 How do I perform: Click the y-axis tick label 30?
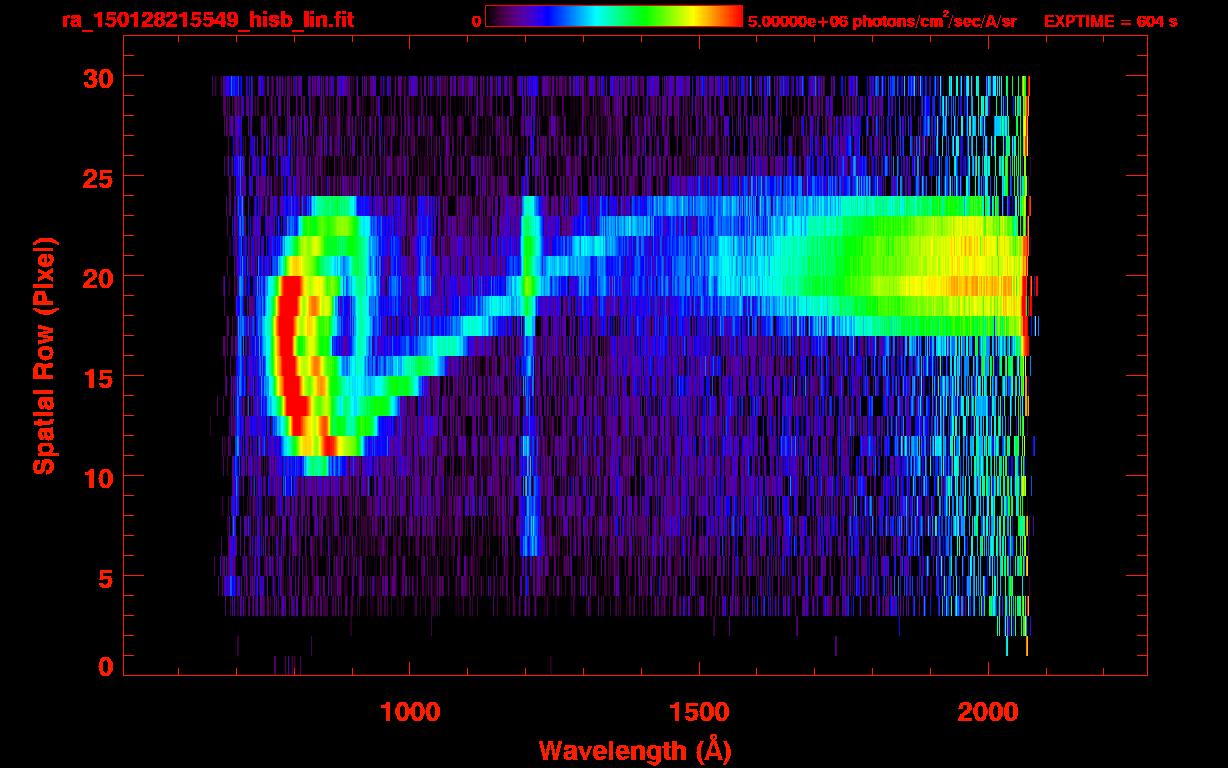pyautogui.click(x=98, y=77)
